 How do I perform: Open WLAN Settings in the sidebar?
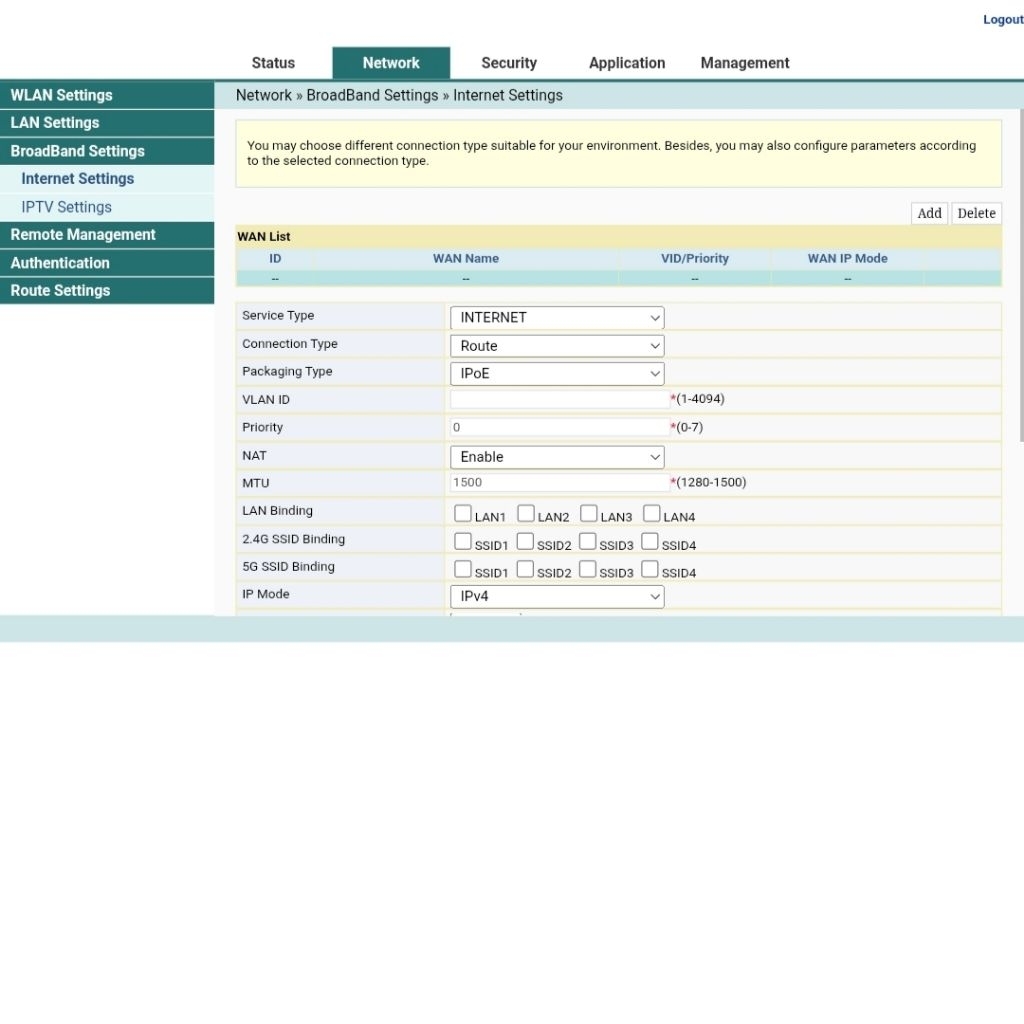click(x=107, y=95)
